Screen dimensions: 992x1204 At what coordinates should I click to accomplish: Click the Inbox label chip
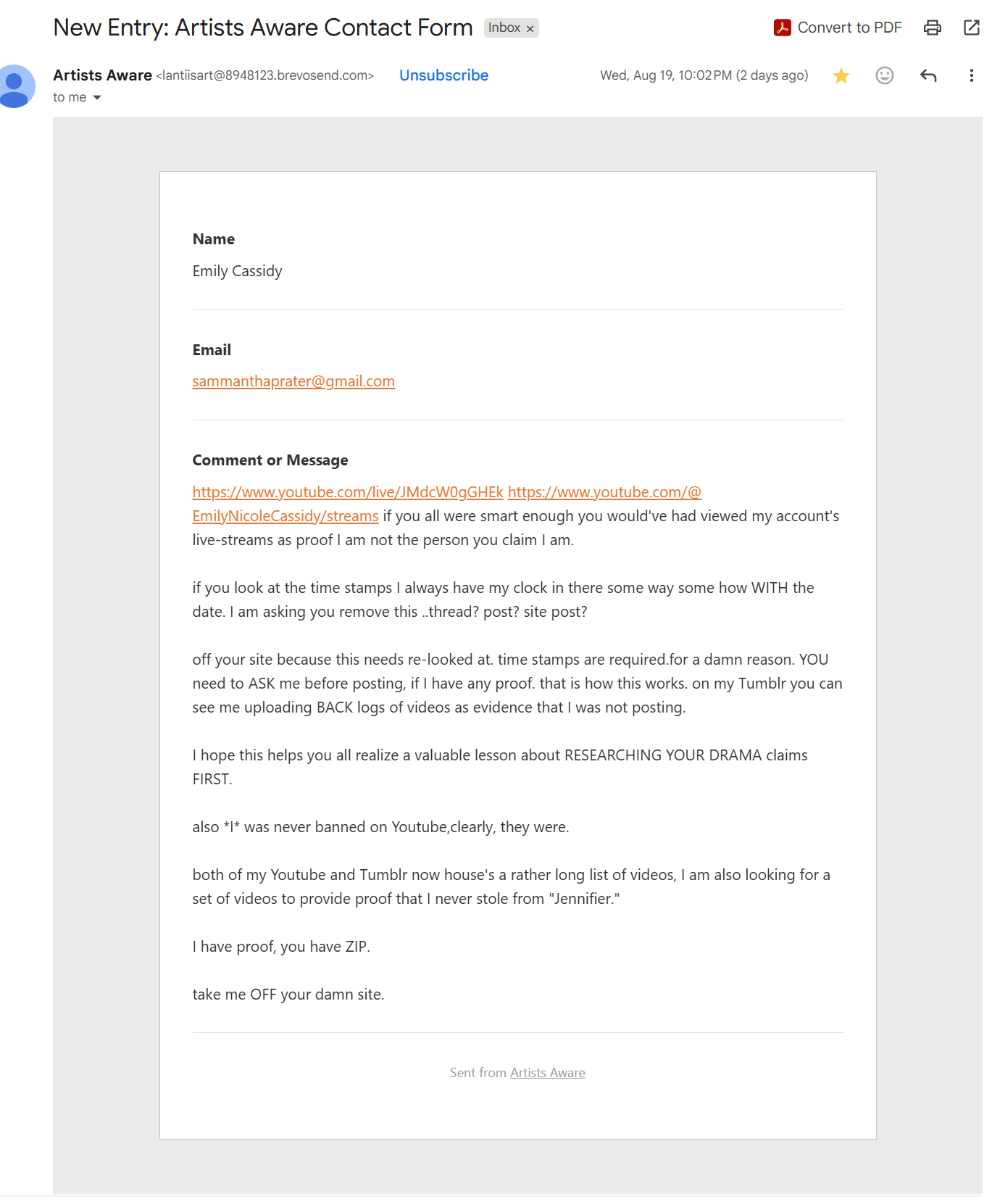pyautogui.click(x=504, y=28)
